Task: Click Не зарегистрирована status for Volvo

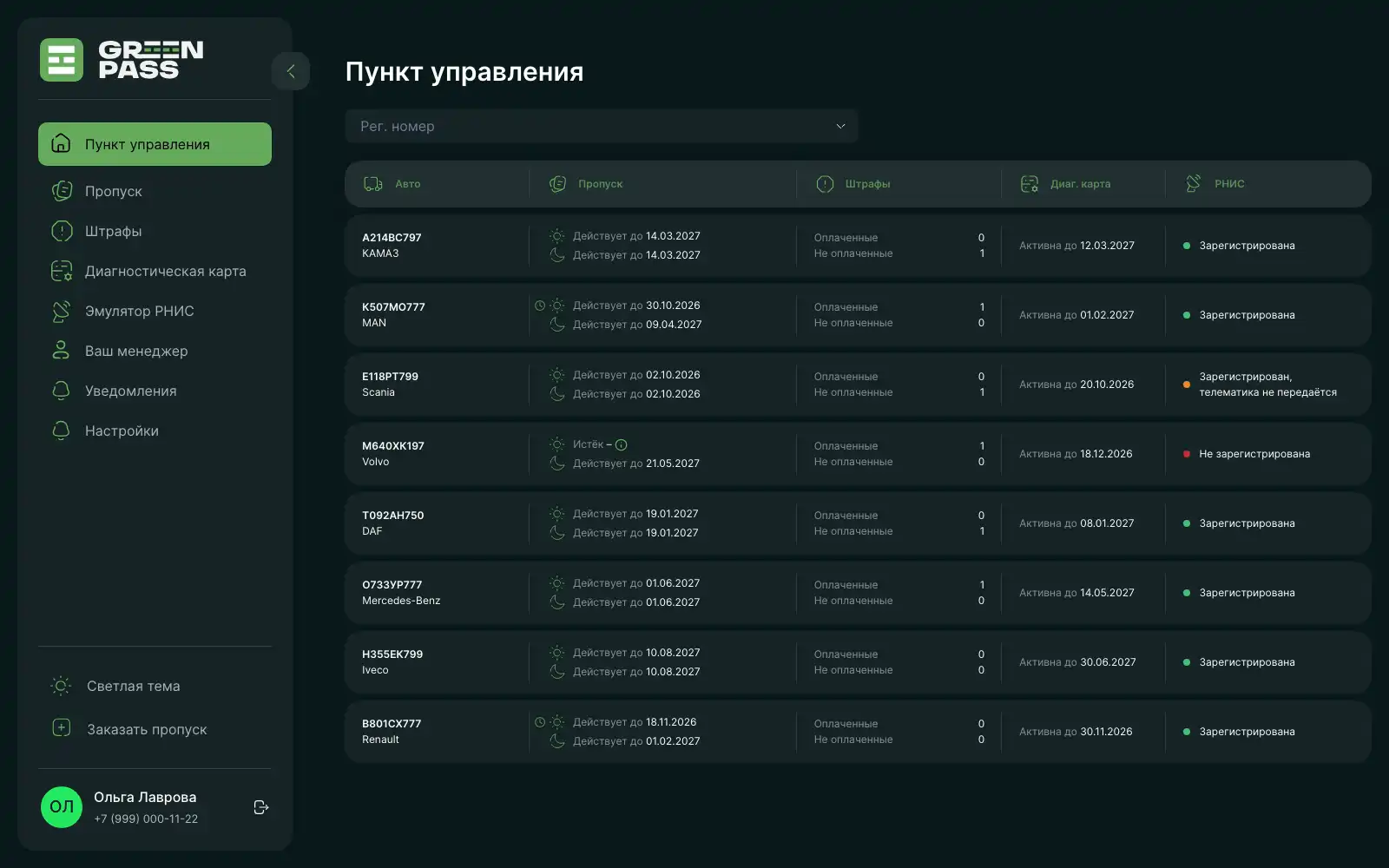Action: coord(1254,454)
